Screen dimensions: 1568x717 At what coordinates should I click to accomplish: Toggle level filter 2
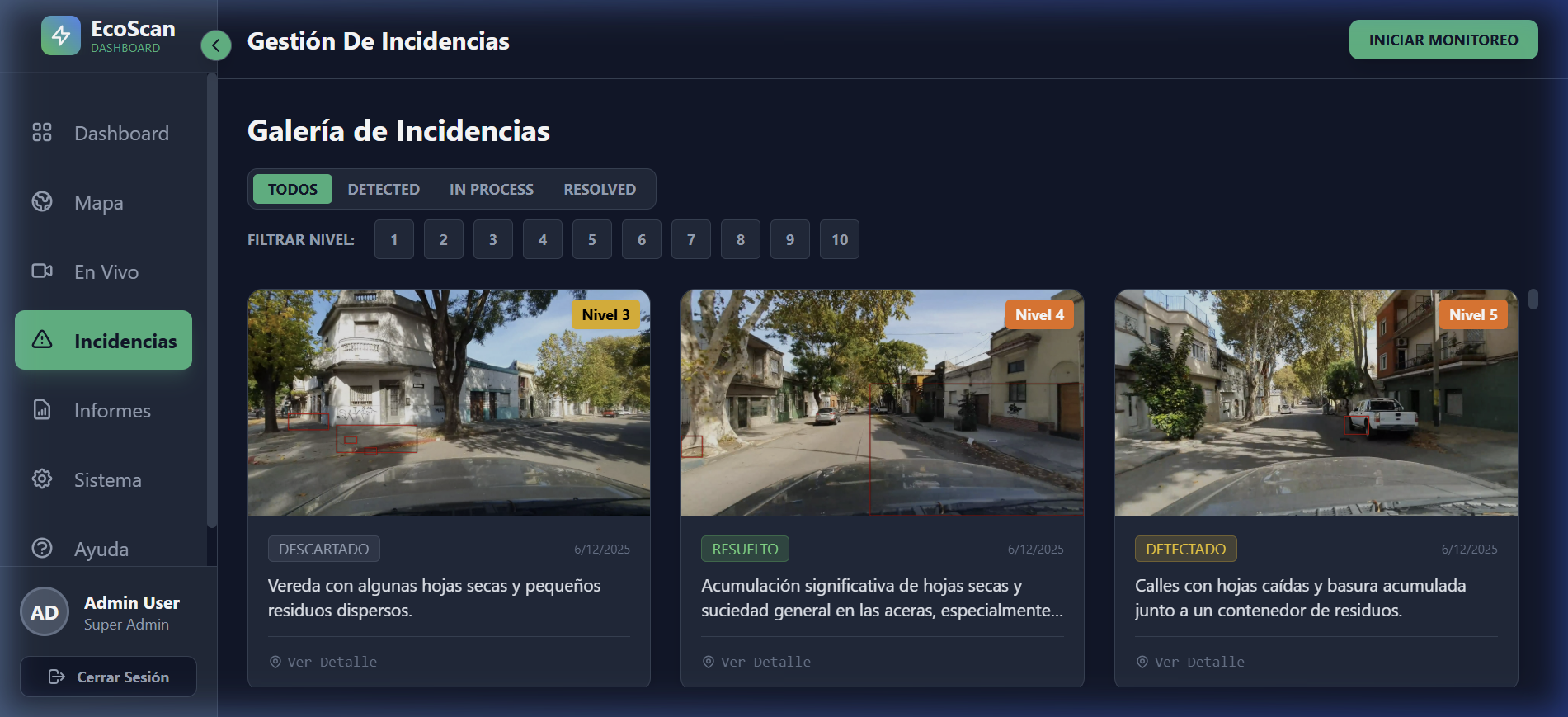click(x=444, y=239)
